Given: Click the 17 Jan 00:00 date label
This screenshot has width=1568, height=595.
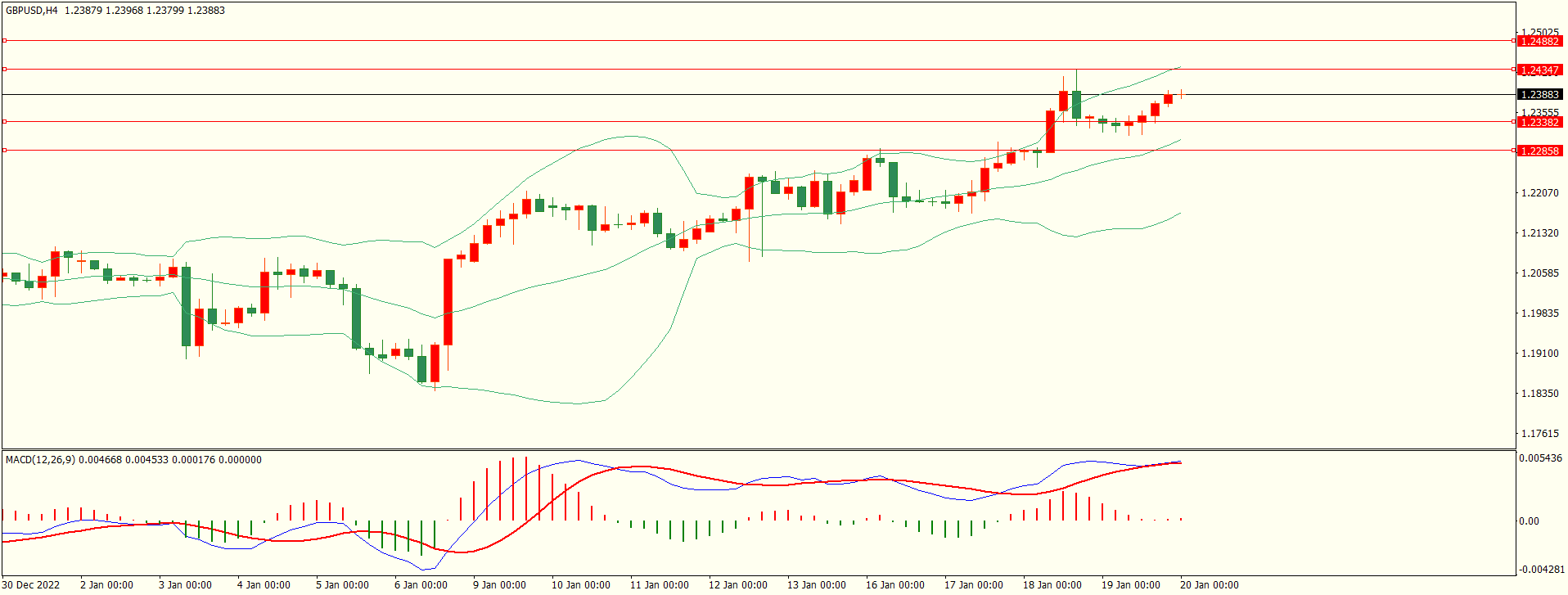Looking at the screenshot, I should 973,584.
